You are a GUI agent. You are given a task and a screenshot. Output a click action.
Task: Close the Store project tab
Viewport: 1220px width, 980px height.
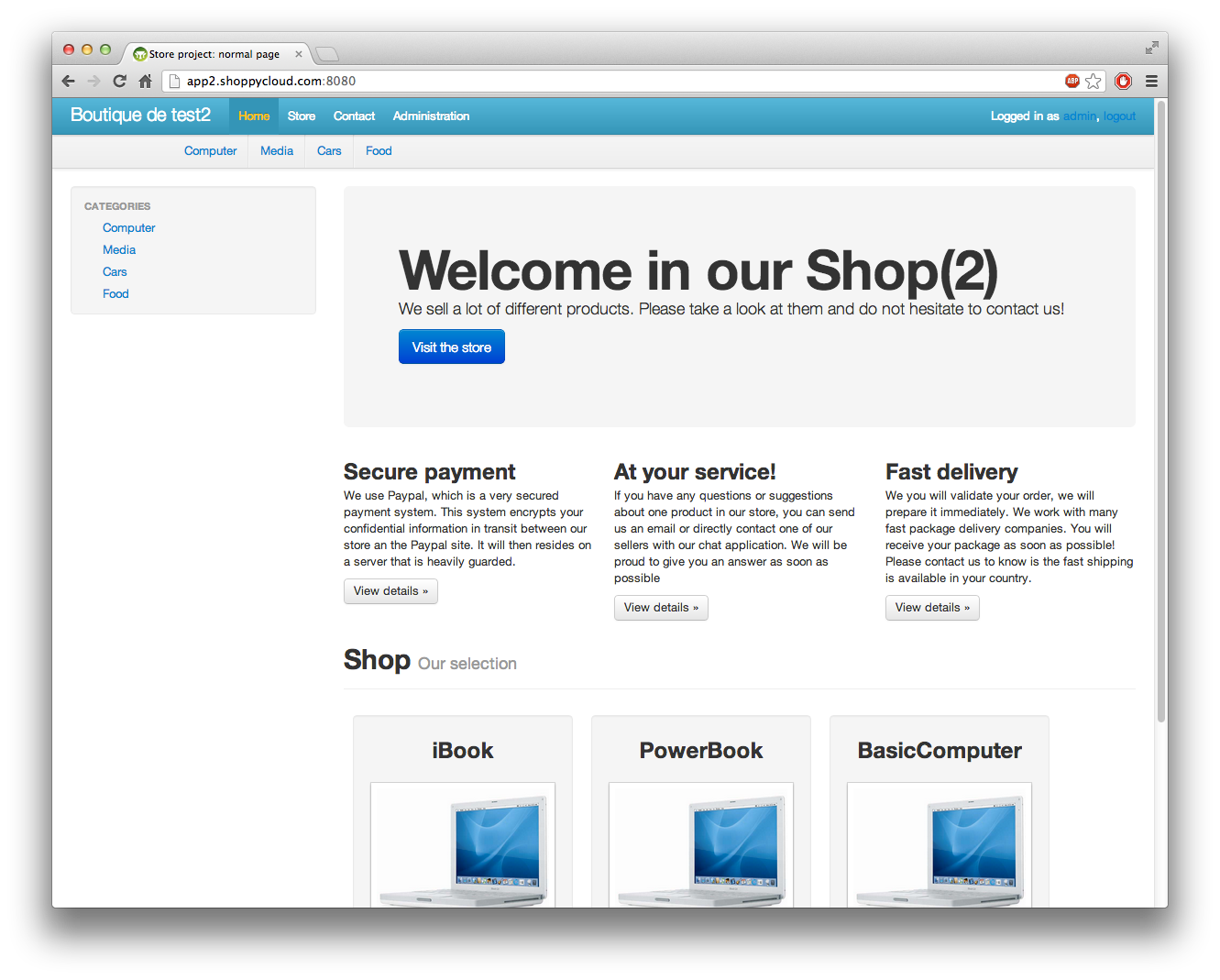click(299, 54)
